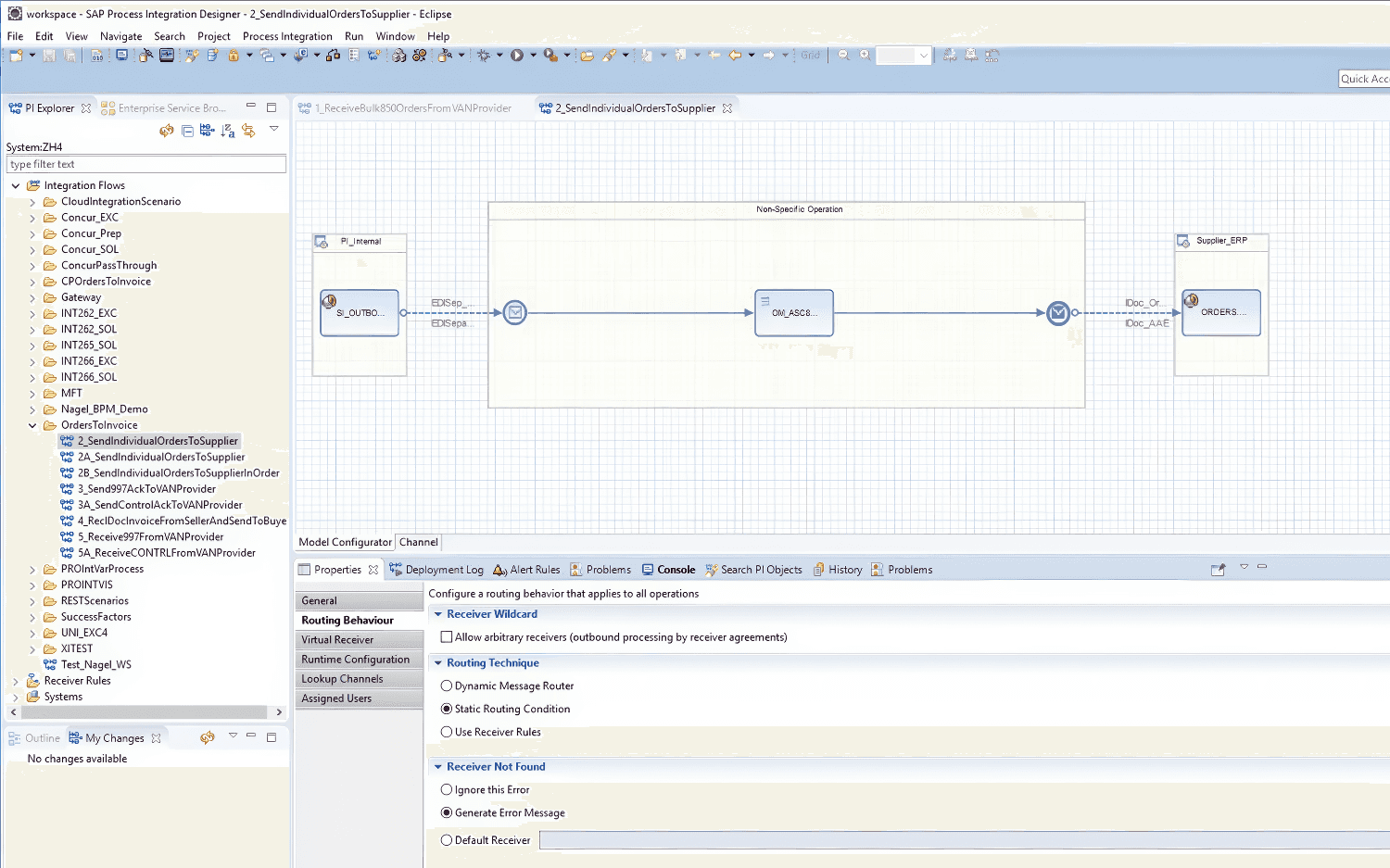The height and width of the screenshot is (868, 1390).
Task: Switch to the Channel tab
Action: pos(419,542)
